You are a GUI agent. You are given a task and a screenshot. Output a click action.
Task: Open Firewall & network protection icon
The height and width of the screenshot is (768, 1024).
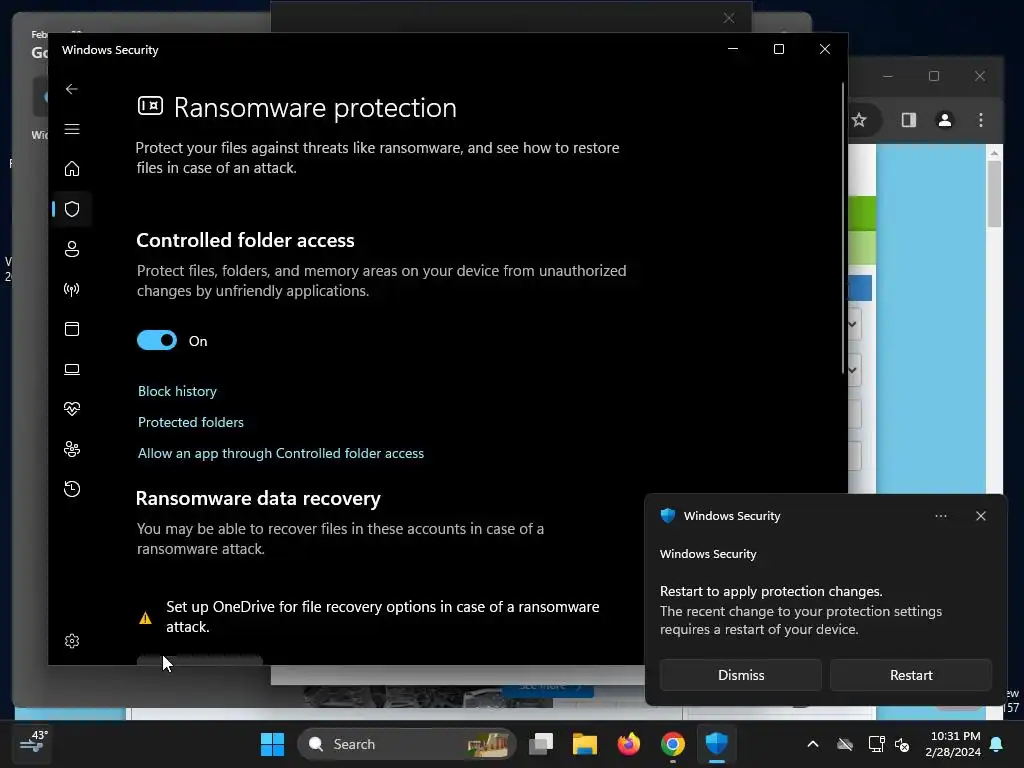coord(72,289)
